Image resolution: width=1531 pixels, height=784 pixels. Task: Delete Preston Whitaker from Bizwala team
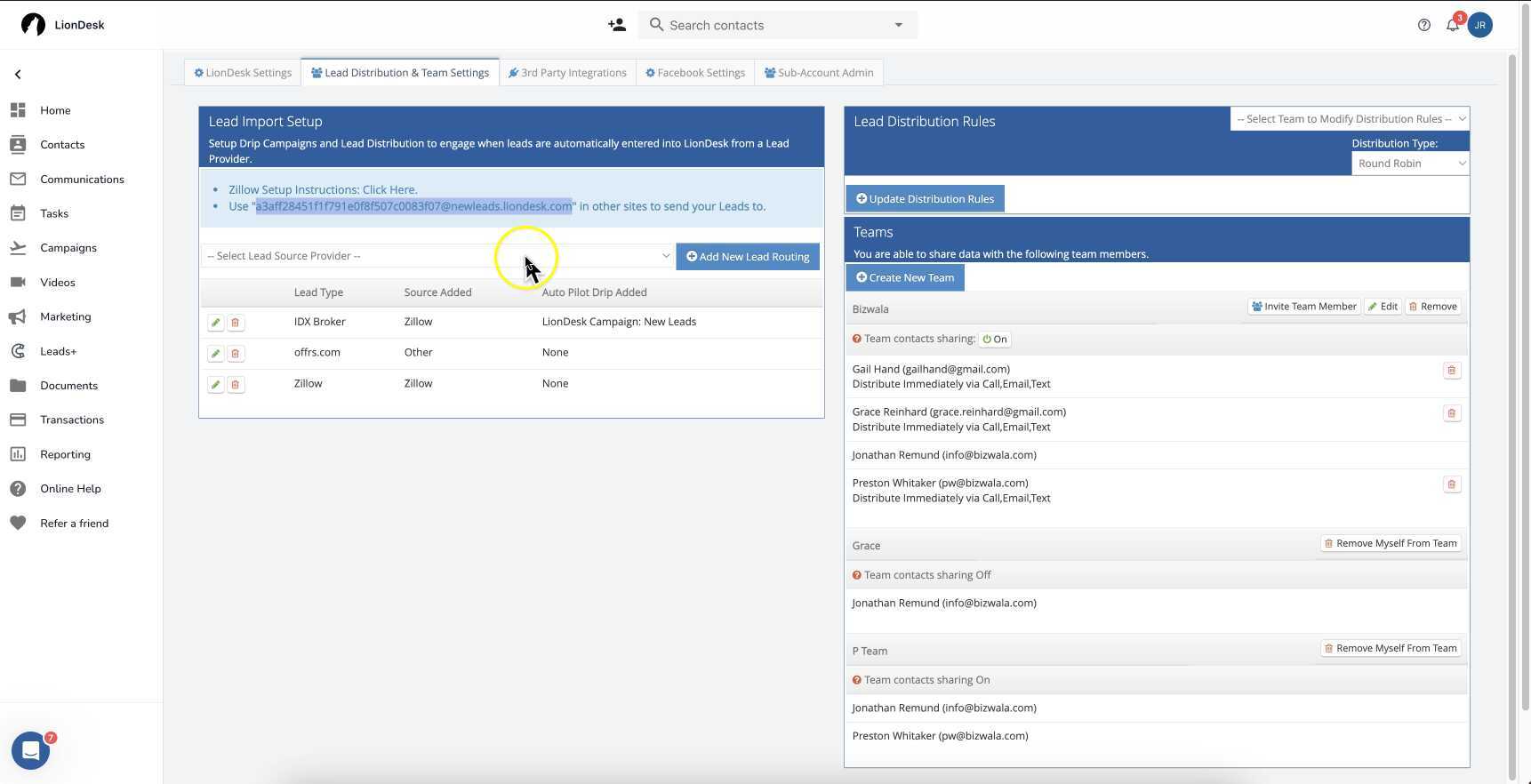1451,484
